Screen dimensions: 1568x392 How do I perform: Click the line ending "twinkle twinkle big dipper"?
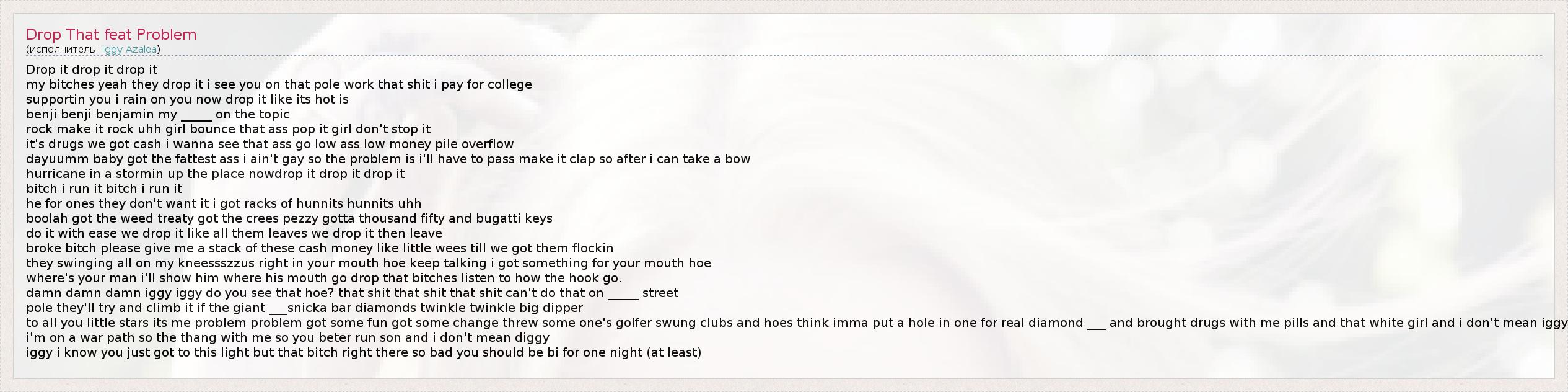pyautogui.click(x=304, y=308)
